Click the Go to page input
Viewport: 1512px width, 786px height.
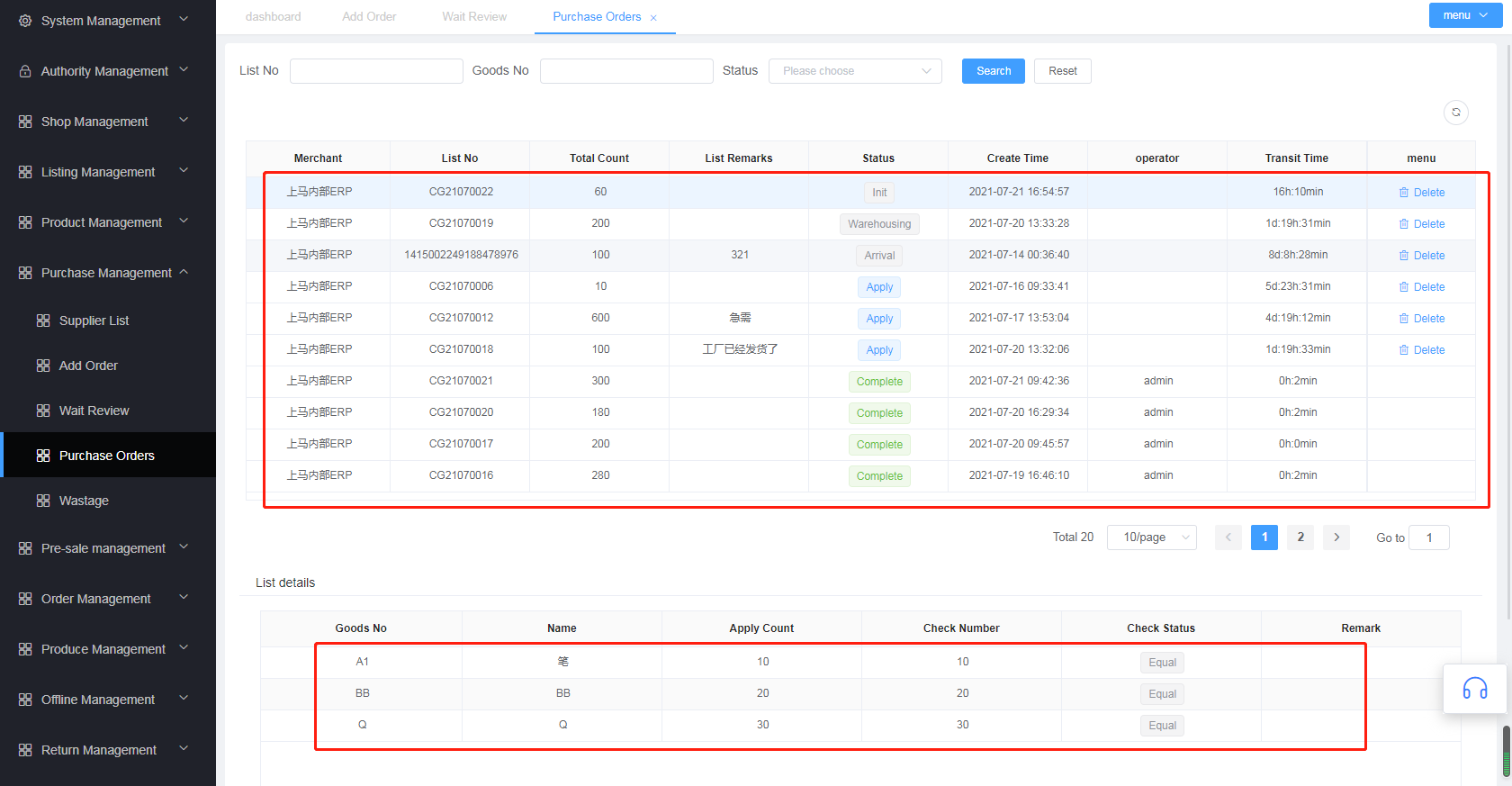tap(1429, 538)
